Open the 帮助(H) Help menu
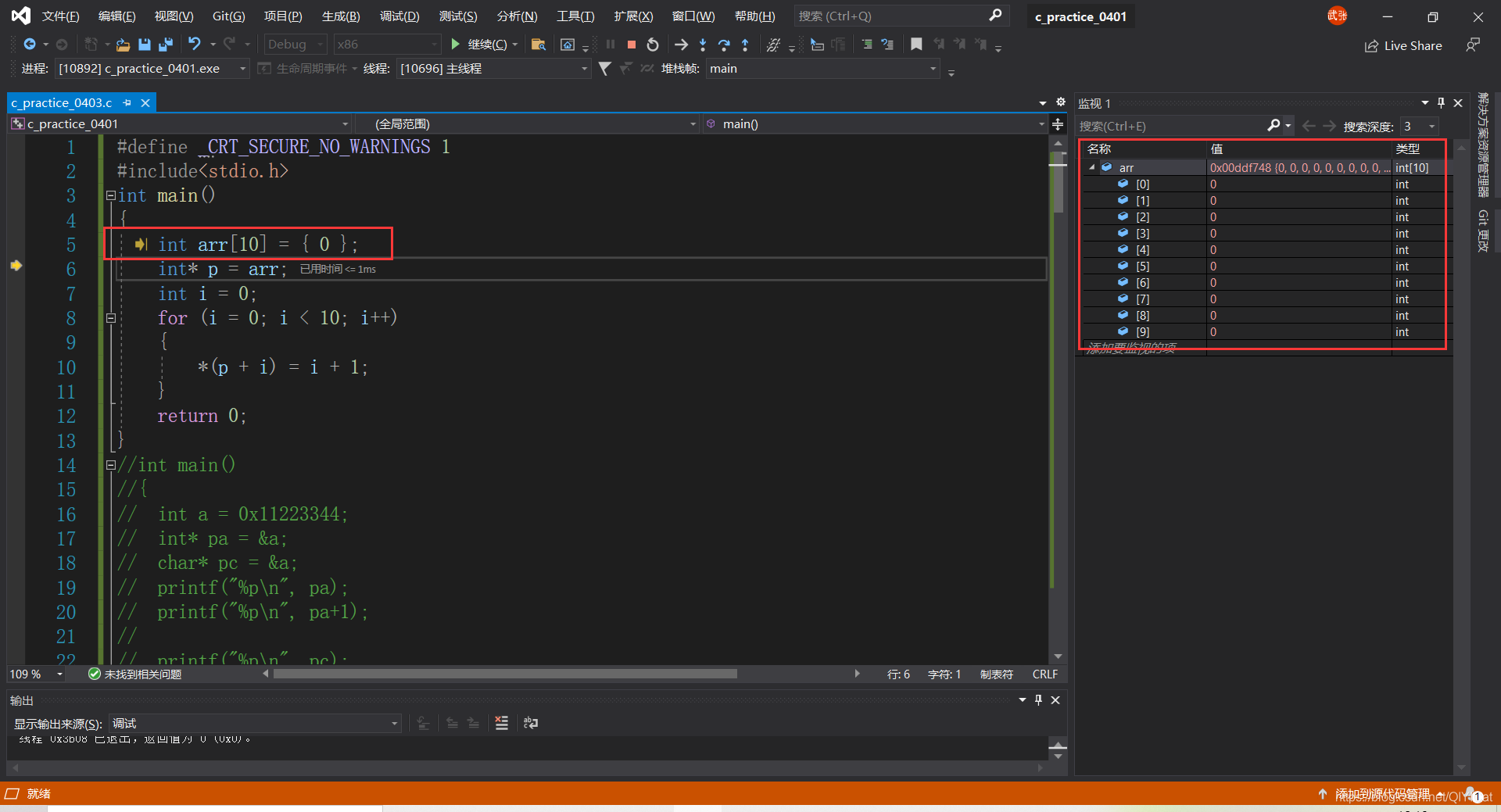 tap(755, 16)
